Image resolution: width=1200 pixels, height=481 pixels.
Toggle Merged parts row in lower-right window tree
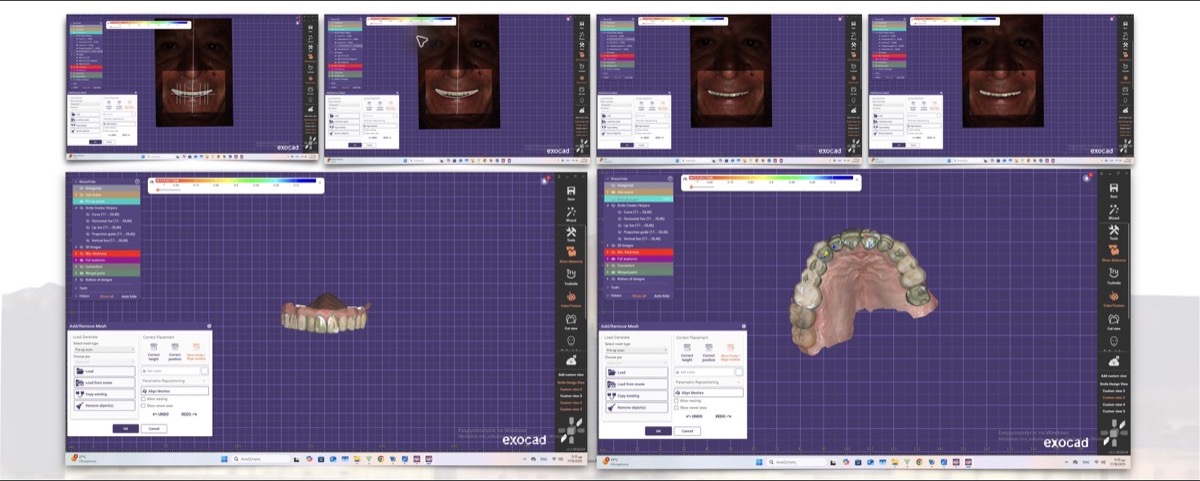tap(638, 272)
